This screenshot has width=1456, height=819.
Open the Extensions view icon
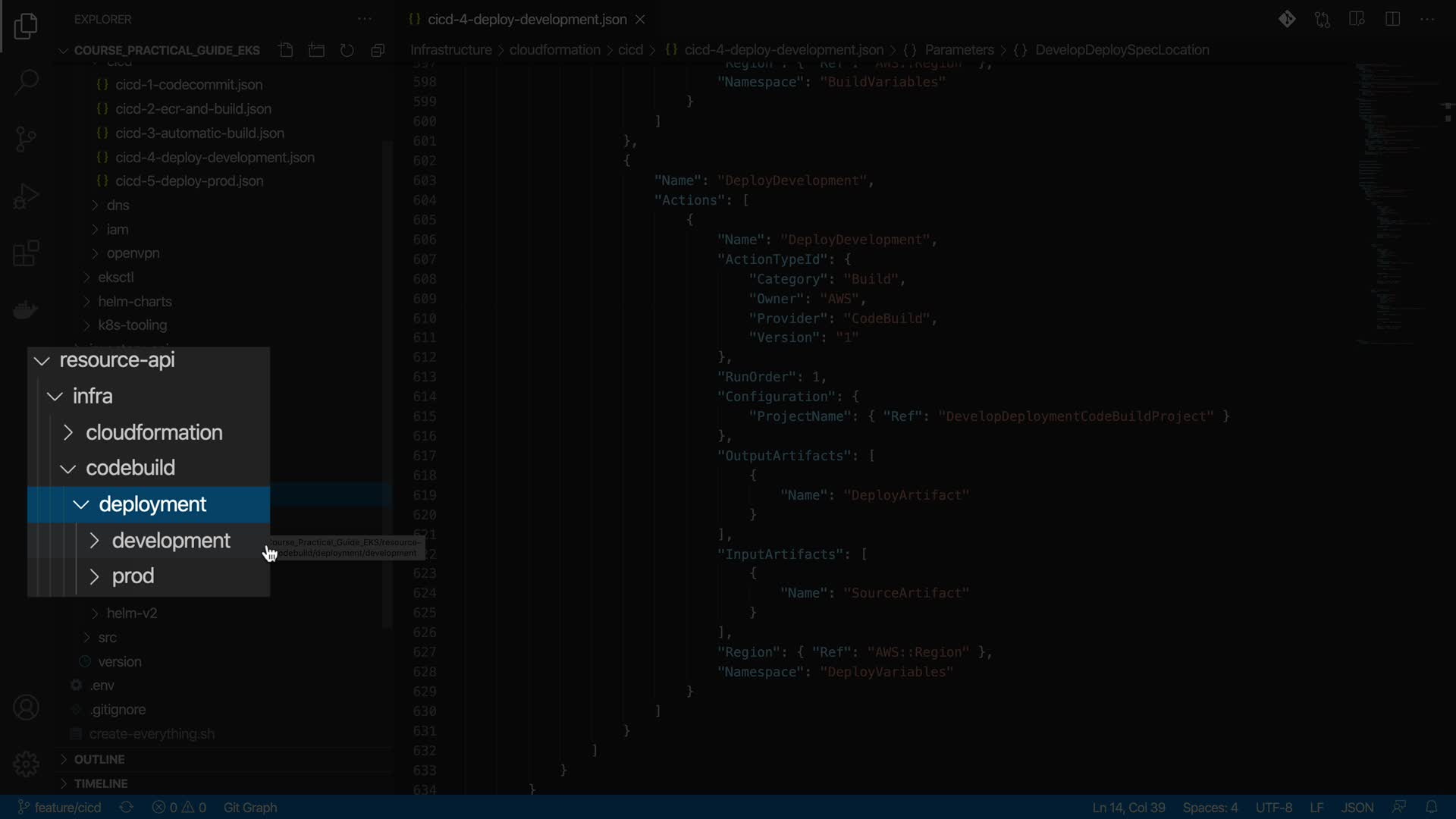[x=26, y=253]
